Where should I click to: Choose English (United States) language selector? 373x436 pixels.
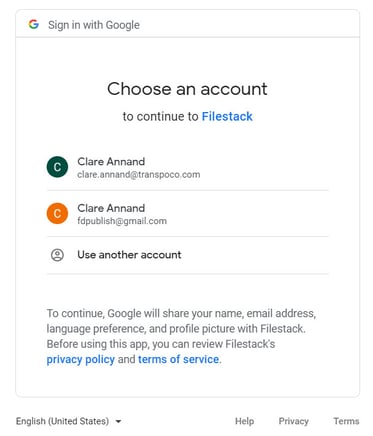(69, 421)
